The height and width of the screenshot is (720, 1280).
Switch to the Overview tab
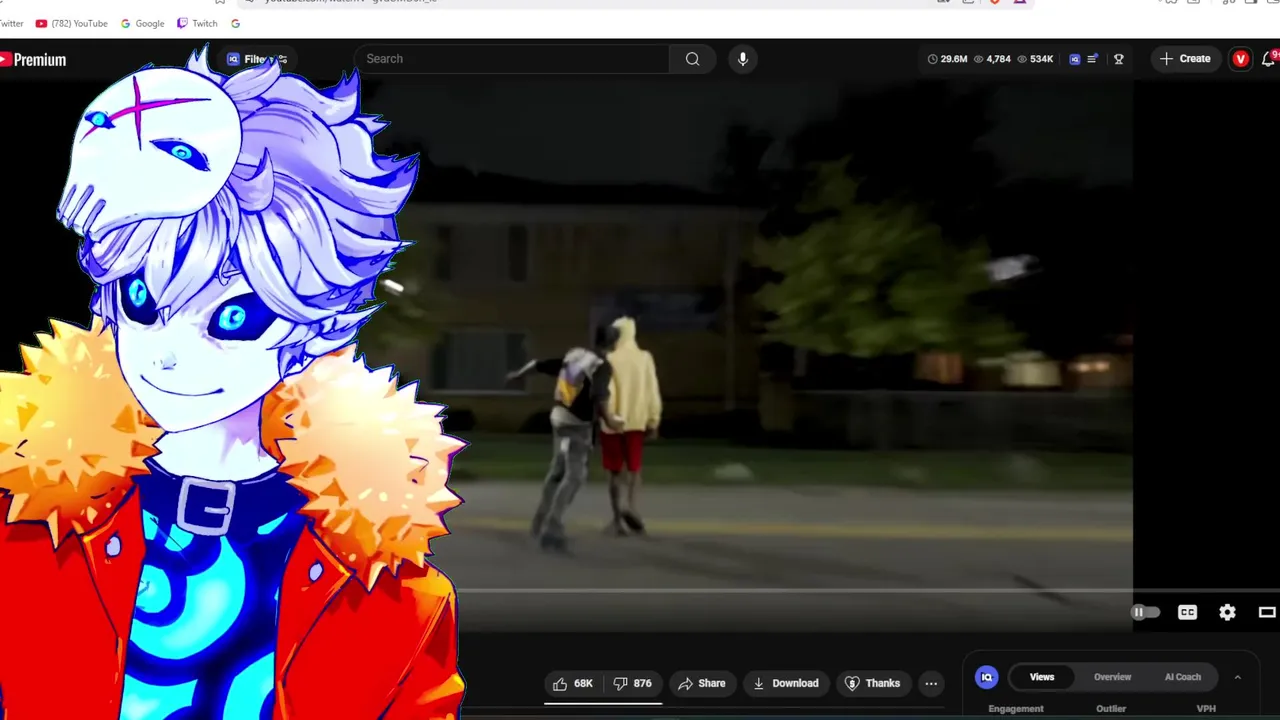[x=1112, y=677]
